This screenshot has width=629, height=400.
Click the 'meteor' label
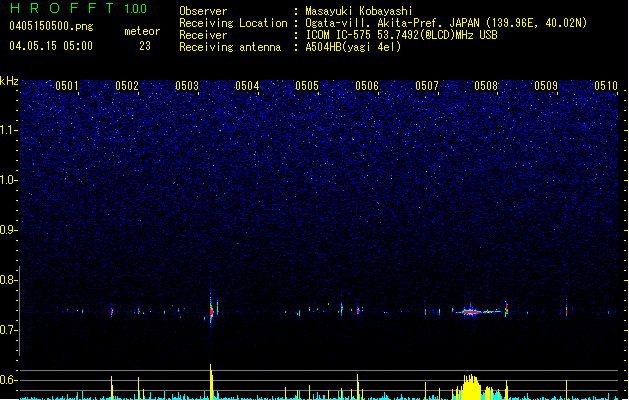142,31
